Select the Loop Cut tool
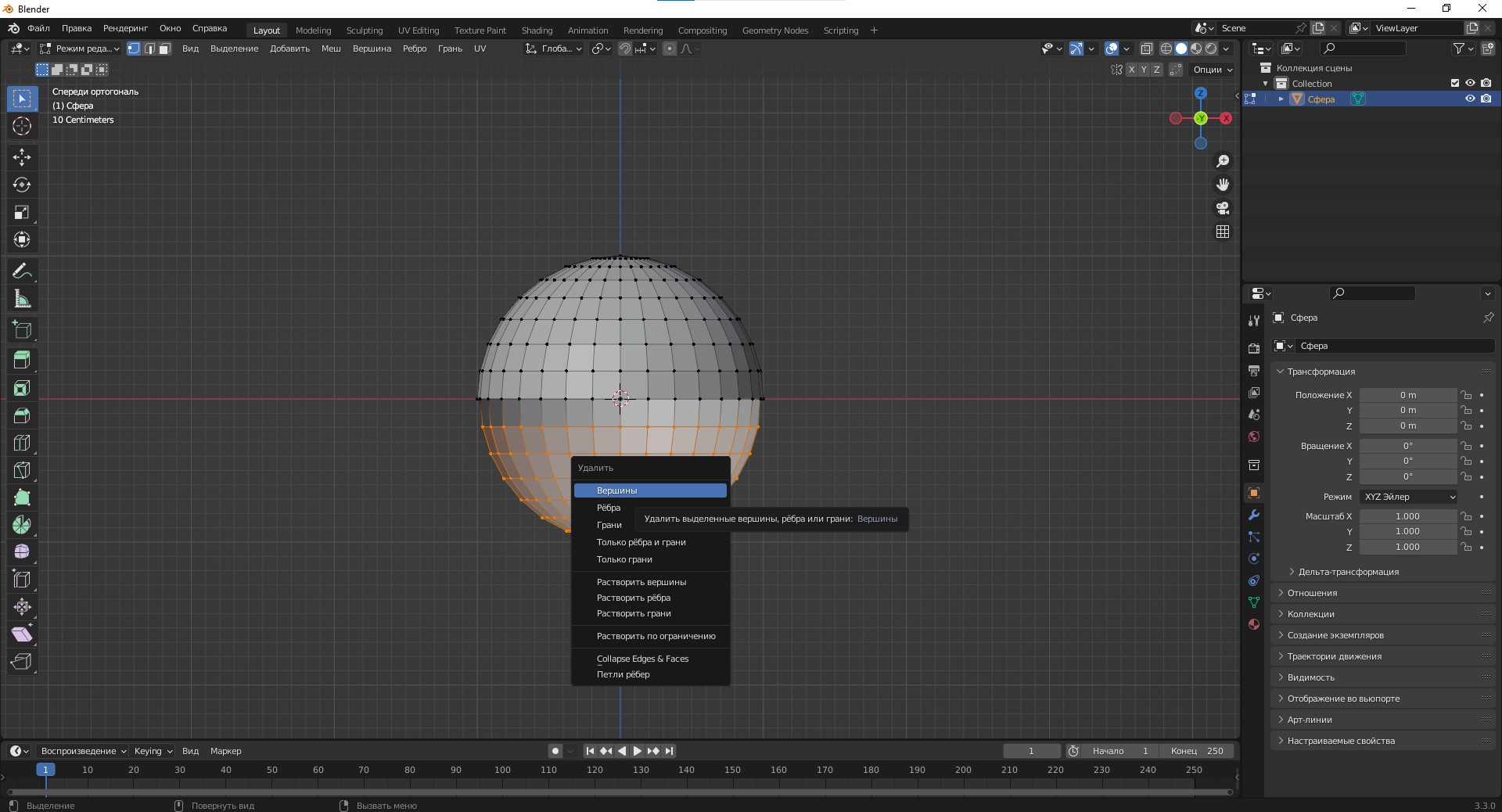 (x=22, y=443)
